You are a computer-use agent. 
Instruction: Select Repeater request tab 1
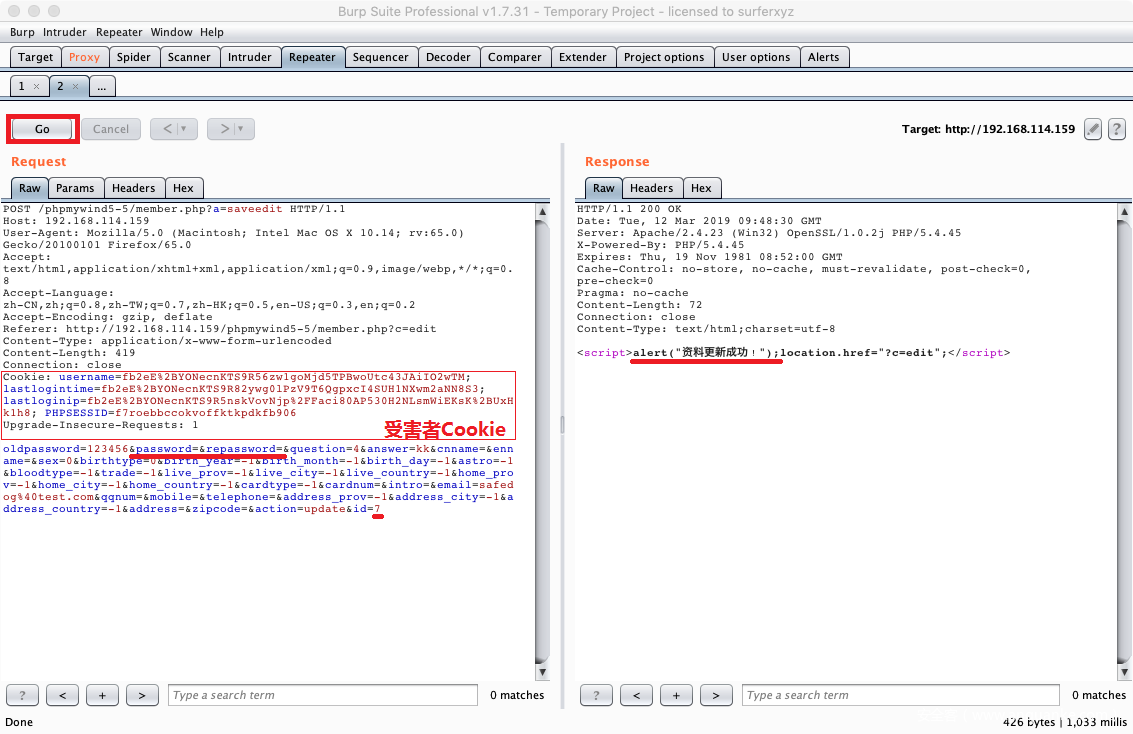tap(22, 86)
